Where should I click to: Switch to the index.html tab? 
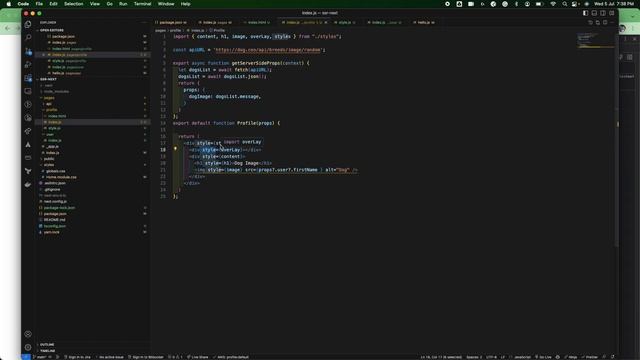(x=258, y=22)
